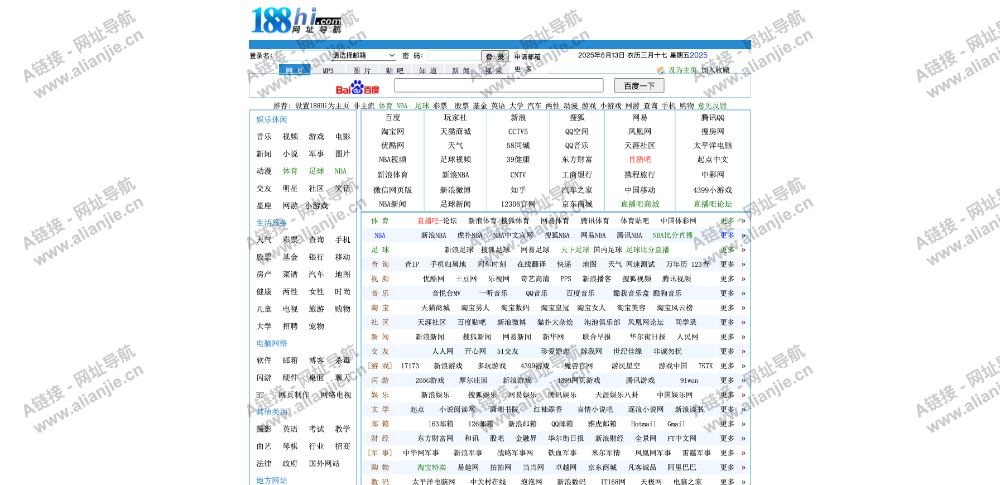Expand 更多 in the 淘宝 category row
The width and height of the screenshot is (1000, 485).
click(x=727, y=308)
